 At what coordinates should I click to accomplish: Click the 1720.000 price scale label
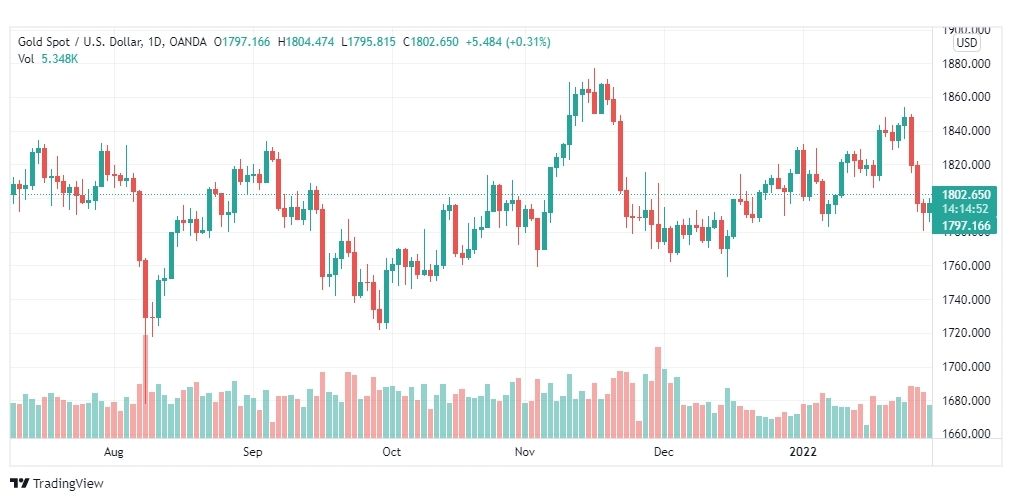[x=966, y=333]
